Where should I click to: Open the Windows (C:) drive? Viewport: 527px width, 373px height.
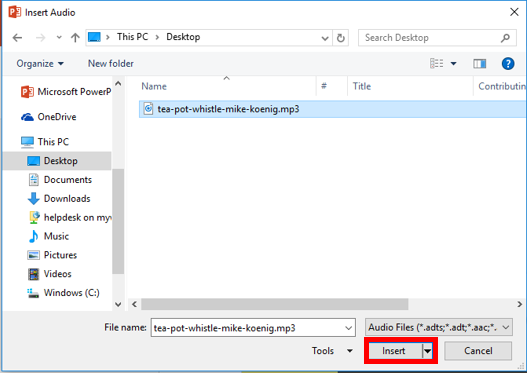(64, 293)
